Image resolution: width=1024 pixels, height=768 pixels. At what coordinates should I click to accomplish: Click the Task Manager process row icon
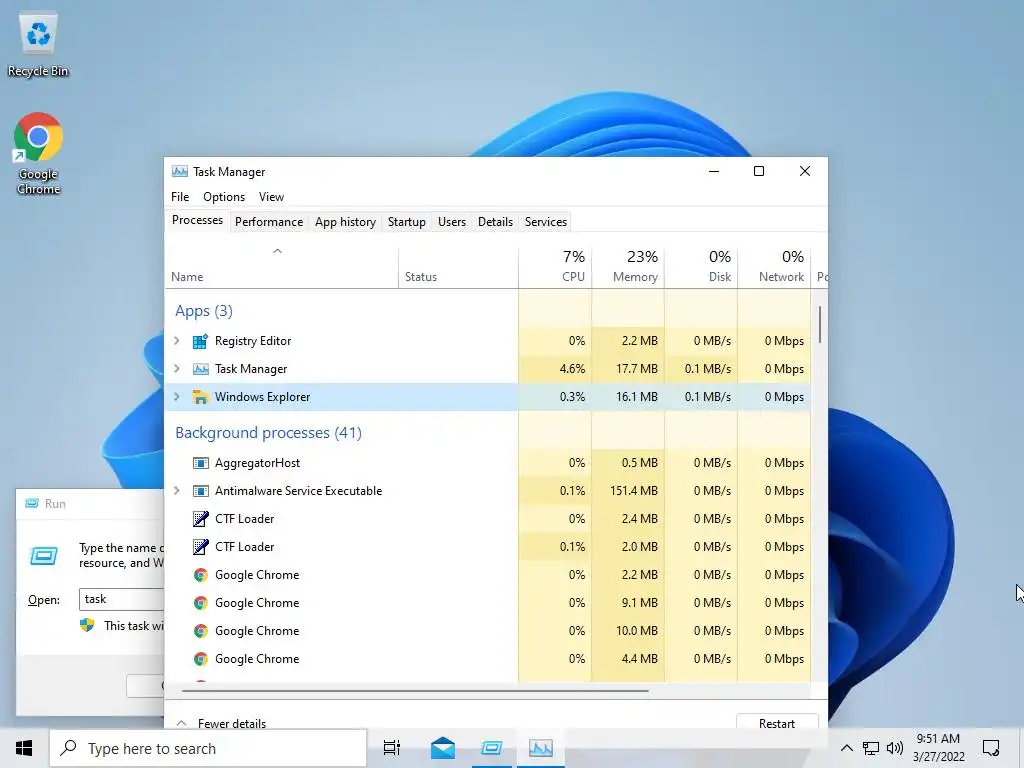pos(200,369)
